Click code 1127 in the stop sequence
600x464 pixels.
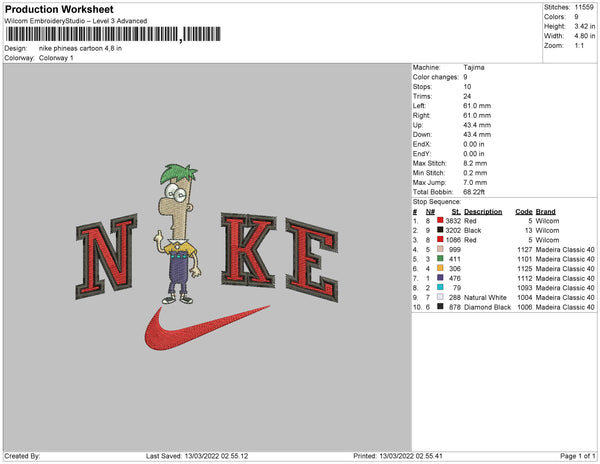pyautogui.click(x=524, y=250)
